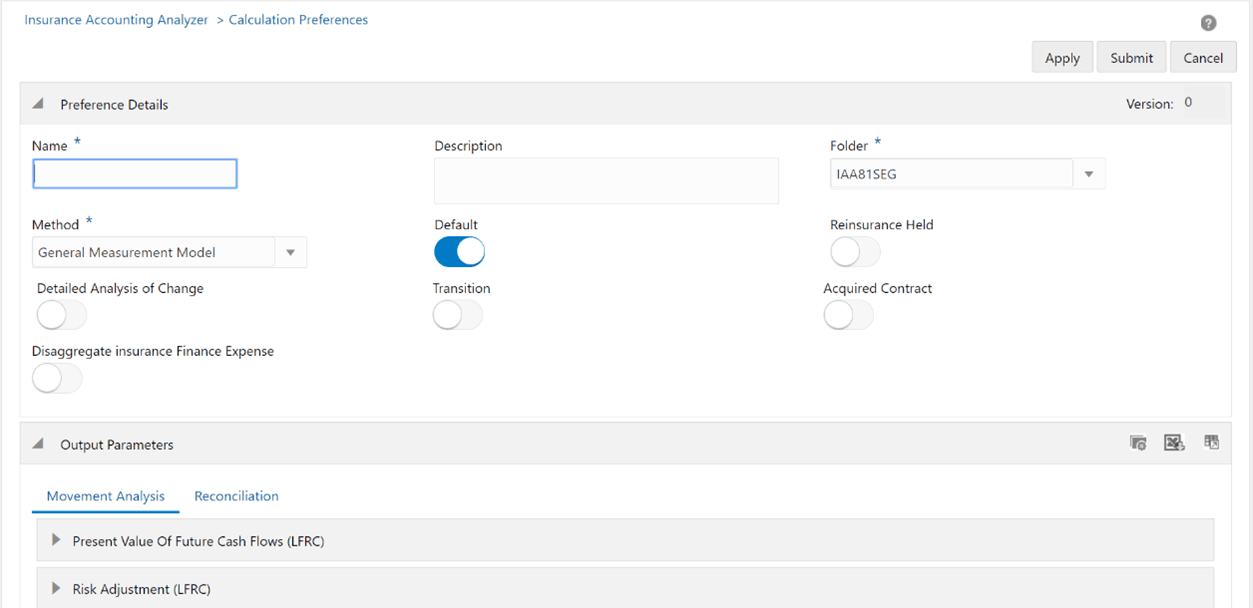
Task: Open the Folder dropdown showing IAA81SEG
Action: coord(1089,173)
